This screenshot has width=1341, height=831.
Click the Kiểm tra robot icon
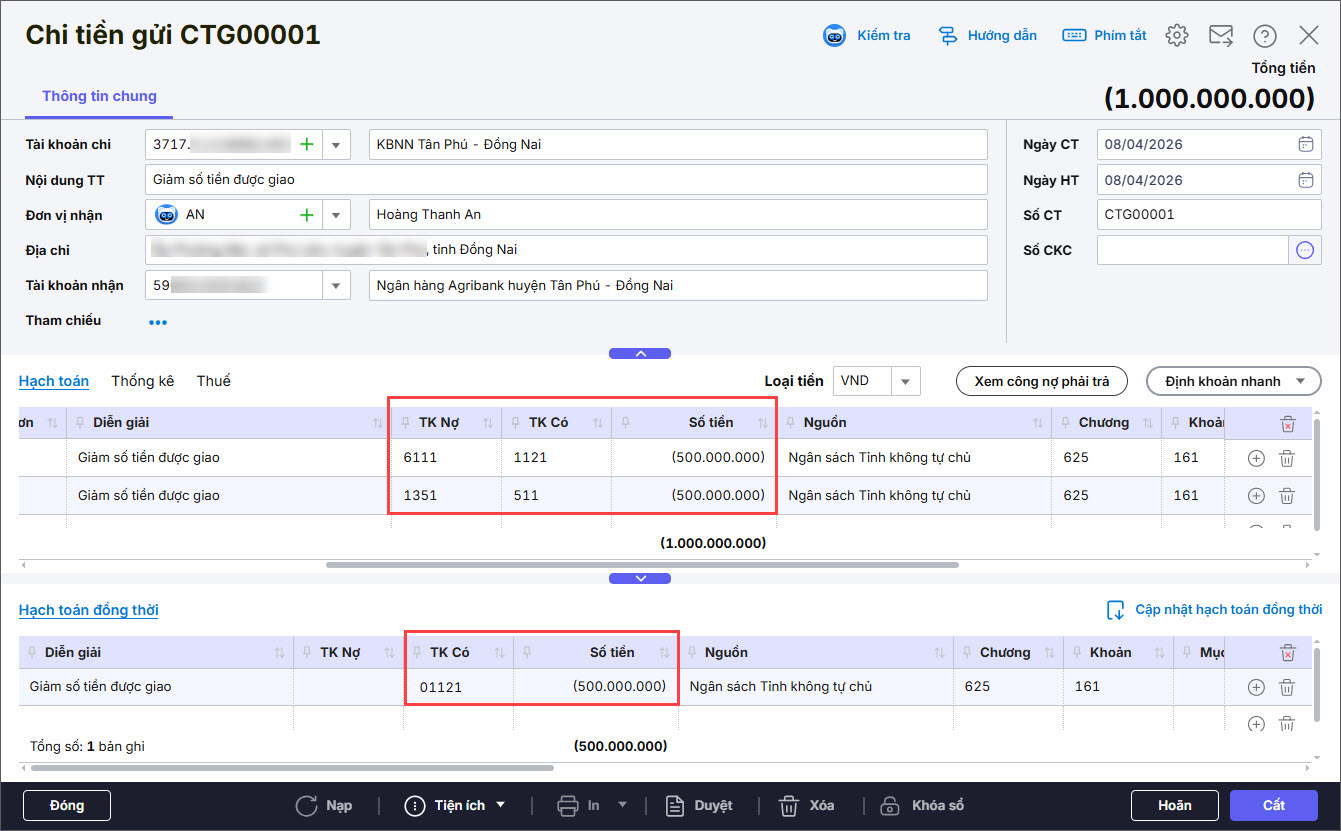pos(834,36)
